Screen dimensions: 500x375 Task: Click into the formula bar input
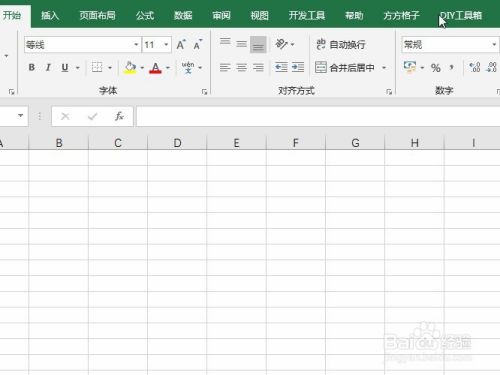click(x=318, y=116)
